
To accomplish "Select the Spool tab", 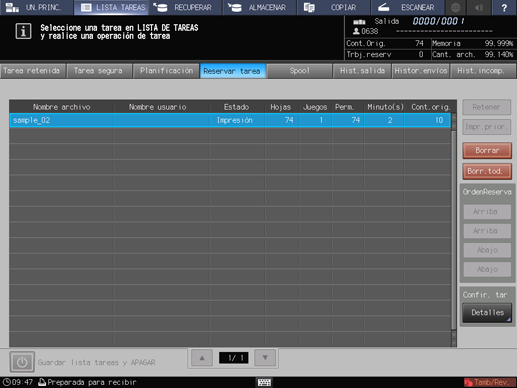I will pyautogui.click(x=299, y=71).
